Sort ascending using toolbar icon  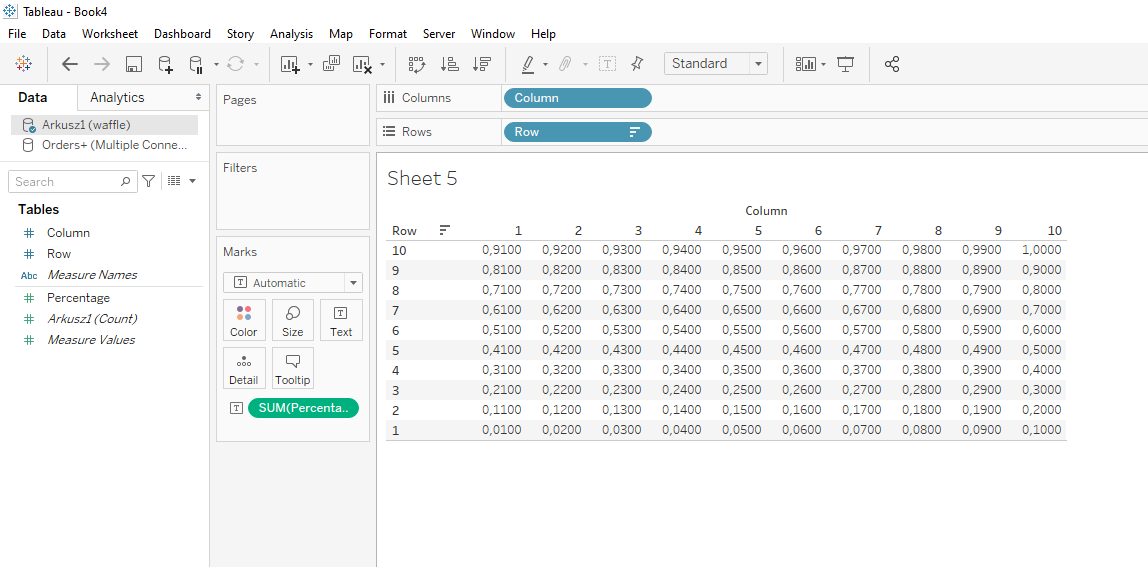coord(450,64)
